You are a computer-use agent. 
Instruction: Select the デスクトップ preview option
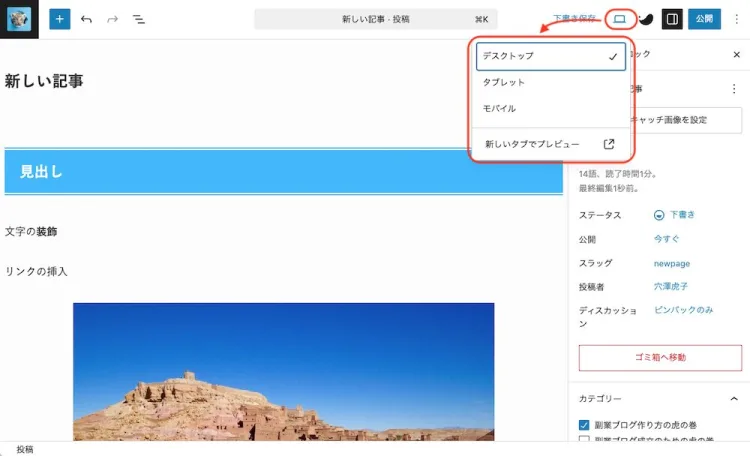[551, 56]
